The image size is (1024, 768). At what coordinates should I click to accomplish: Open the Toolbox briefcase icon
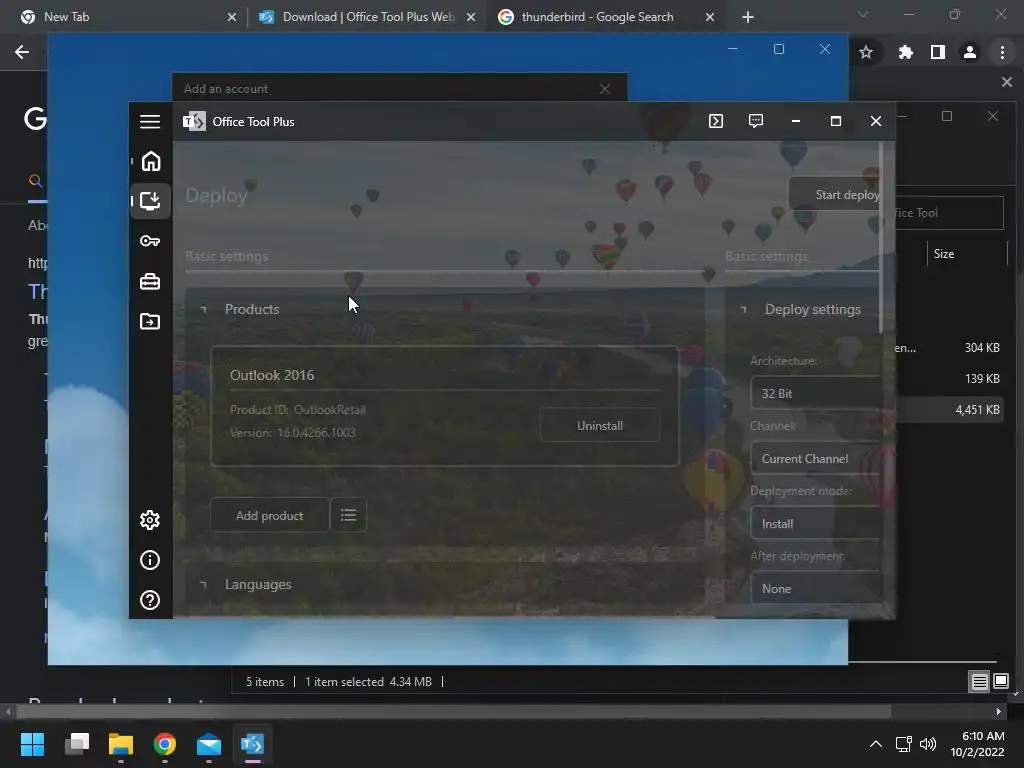click(x=150, y=281)
